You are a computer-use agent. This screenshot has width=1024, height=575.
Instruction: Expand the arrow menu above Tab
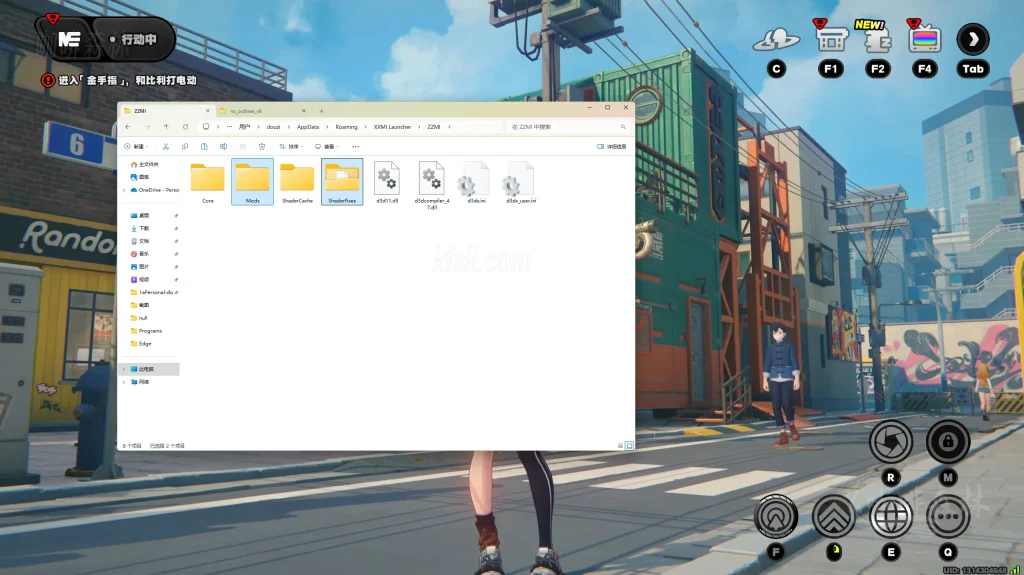pos(973,40)
